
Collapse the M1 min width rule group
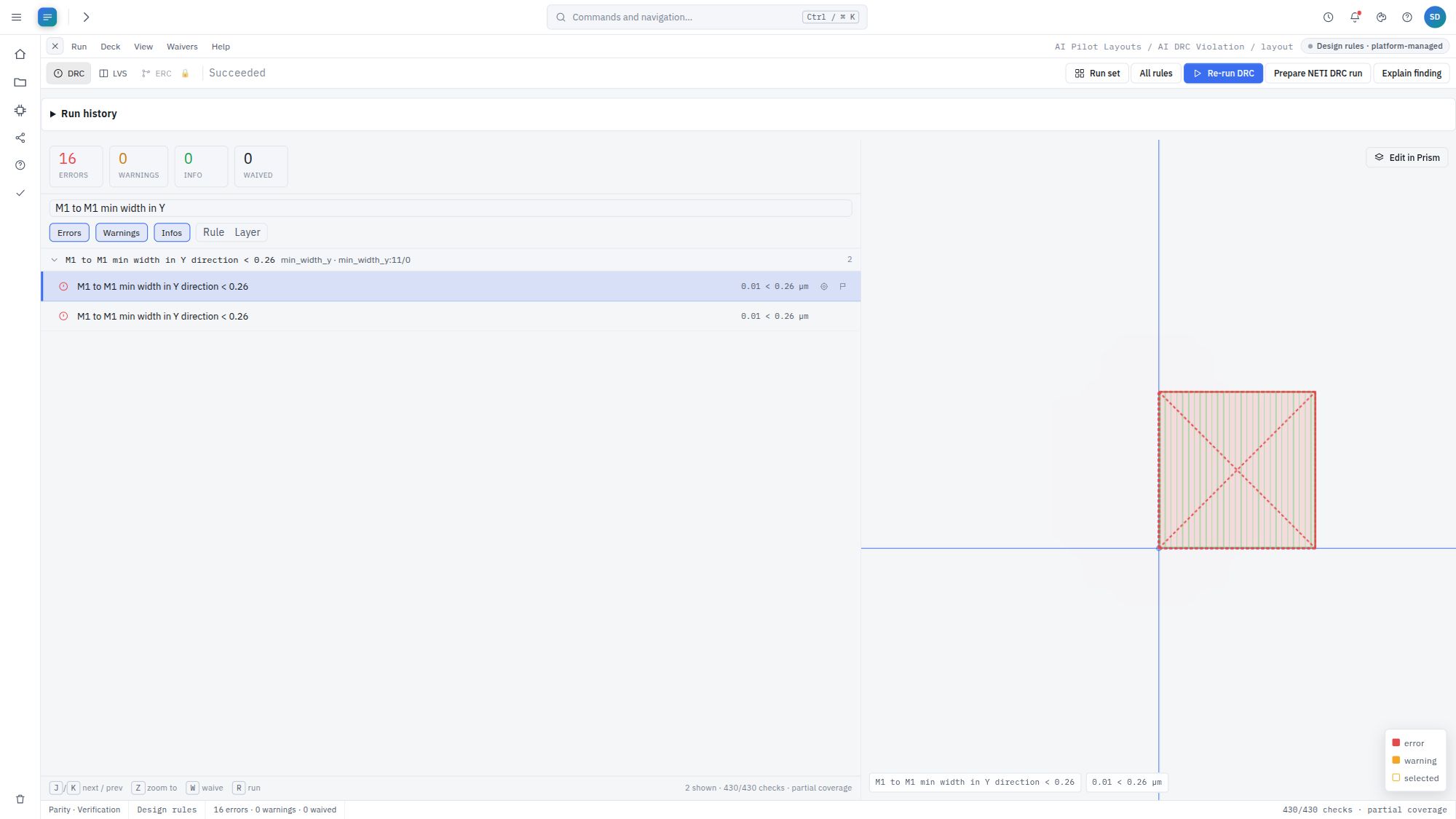click(x=54, y=260)
